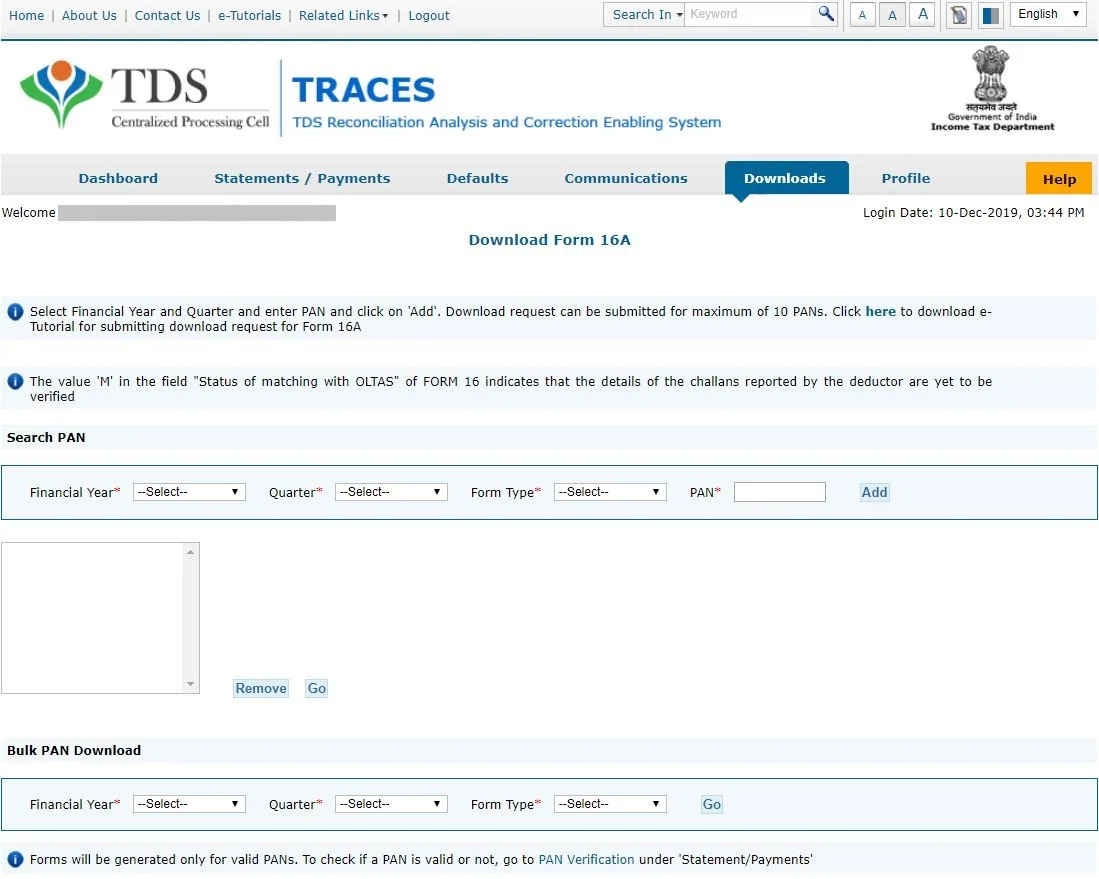1099x879 pixels.
Task: Click the TDS Centralized Processing Cell logo
Action: pos(145,95)
